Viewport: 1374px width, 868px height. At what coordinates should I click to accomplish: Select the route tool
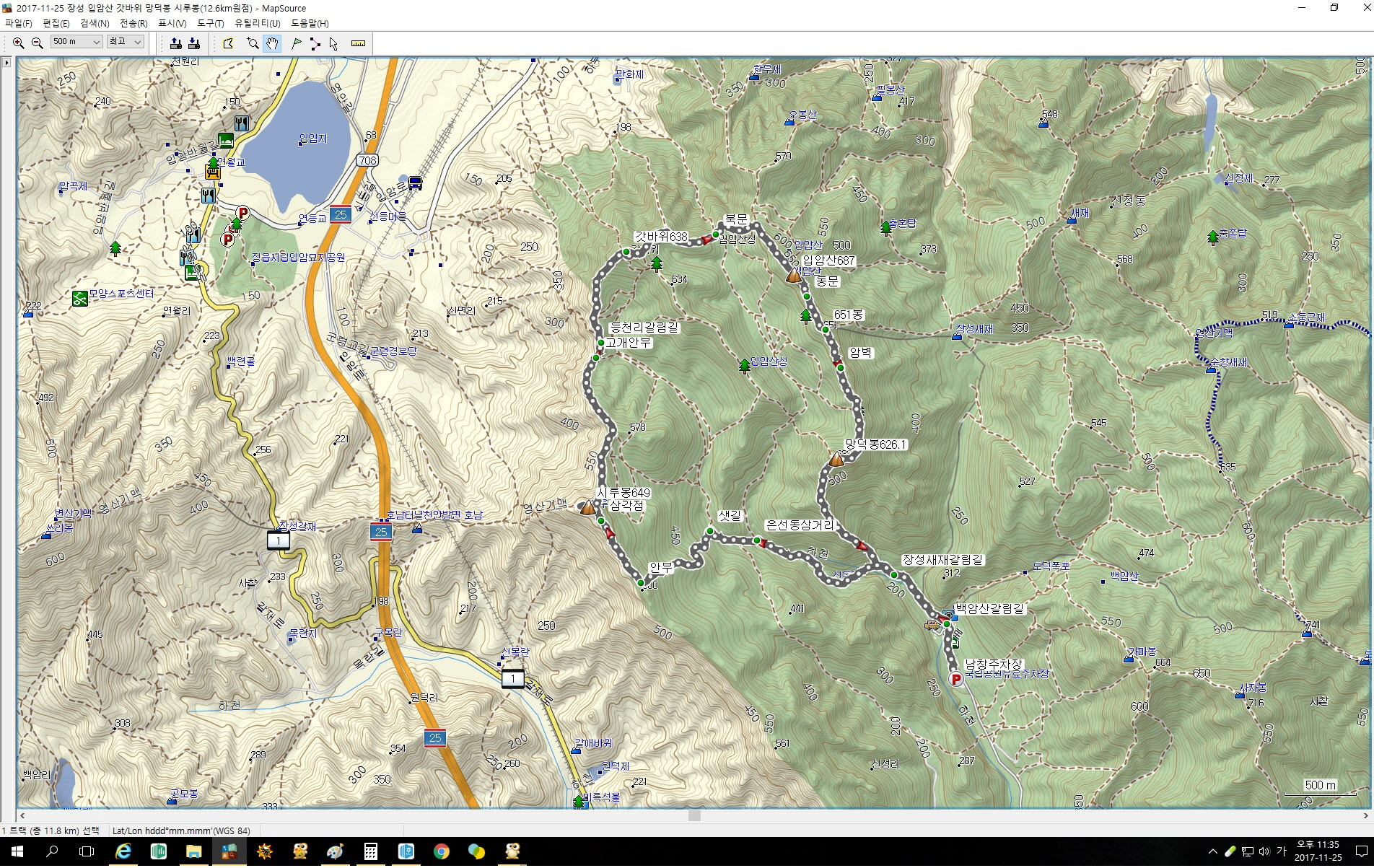[315, 43]
